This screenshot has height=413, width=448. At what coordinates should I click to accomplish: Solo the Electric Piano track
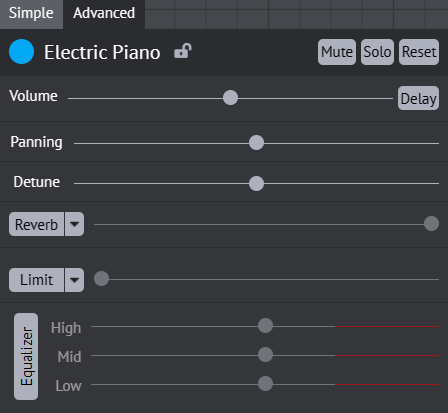[x=377, y=52]
